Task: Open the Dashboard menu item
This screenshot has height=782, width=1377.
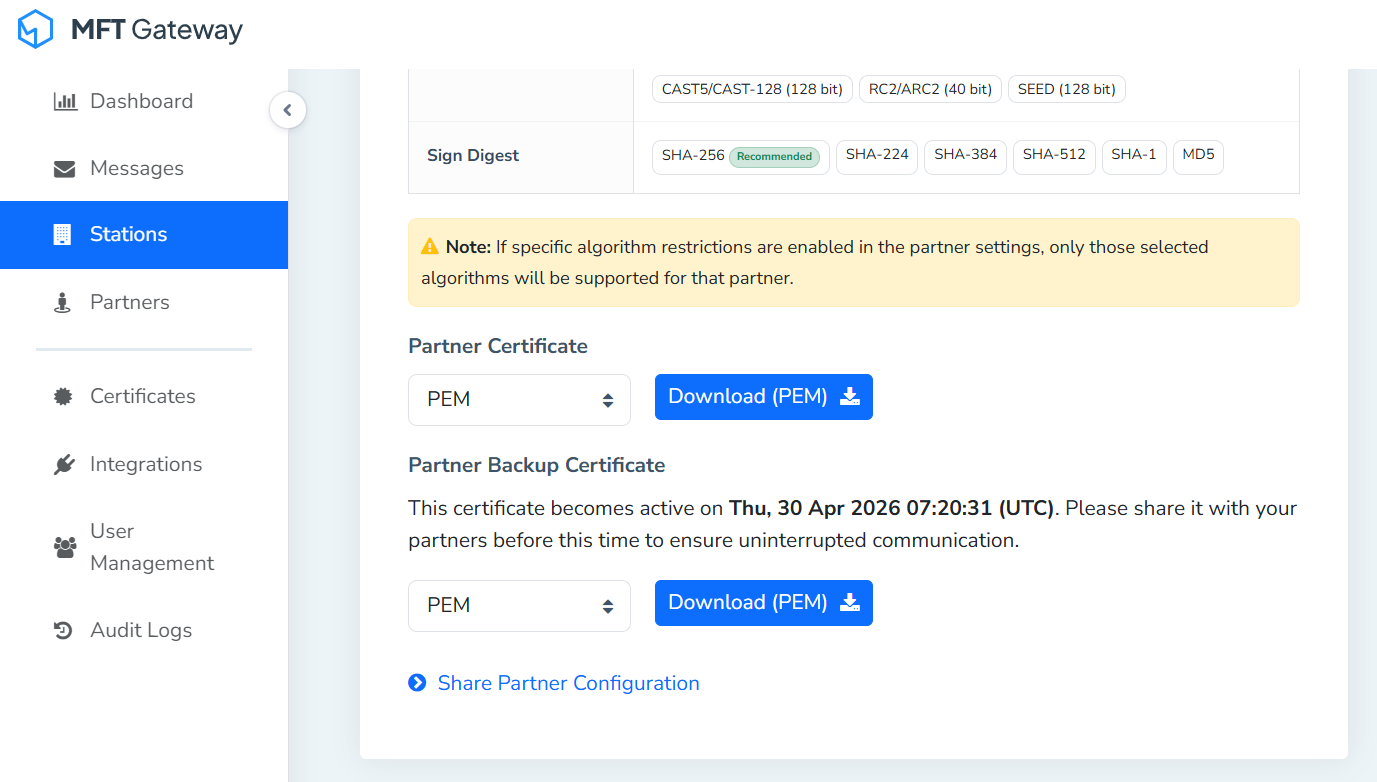Action: 144,101
